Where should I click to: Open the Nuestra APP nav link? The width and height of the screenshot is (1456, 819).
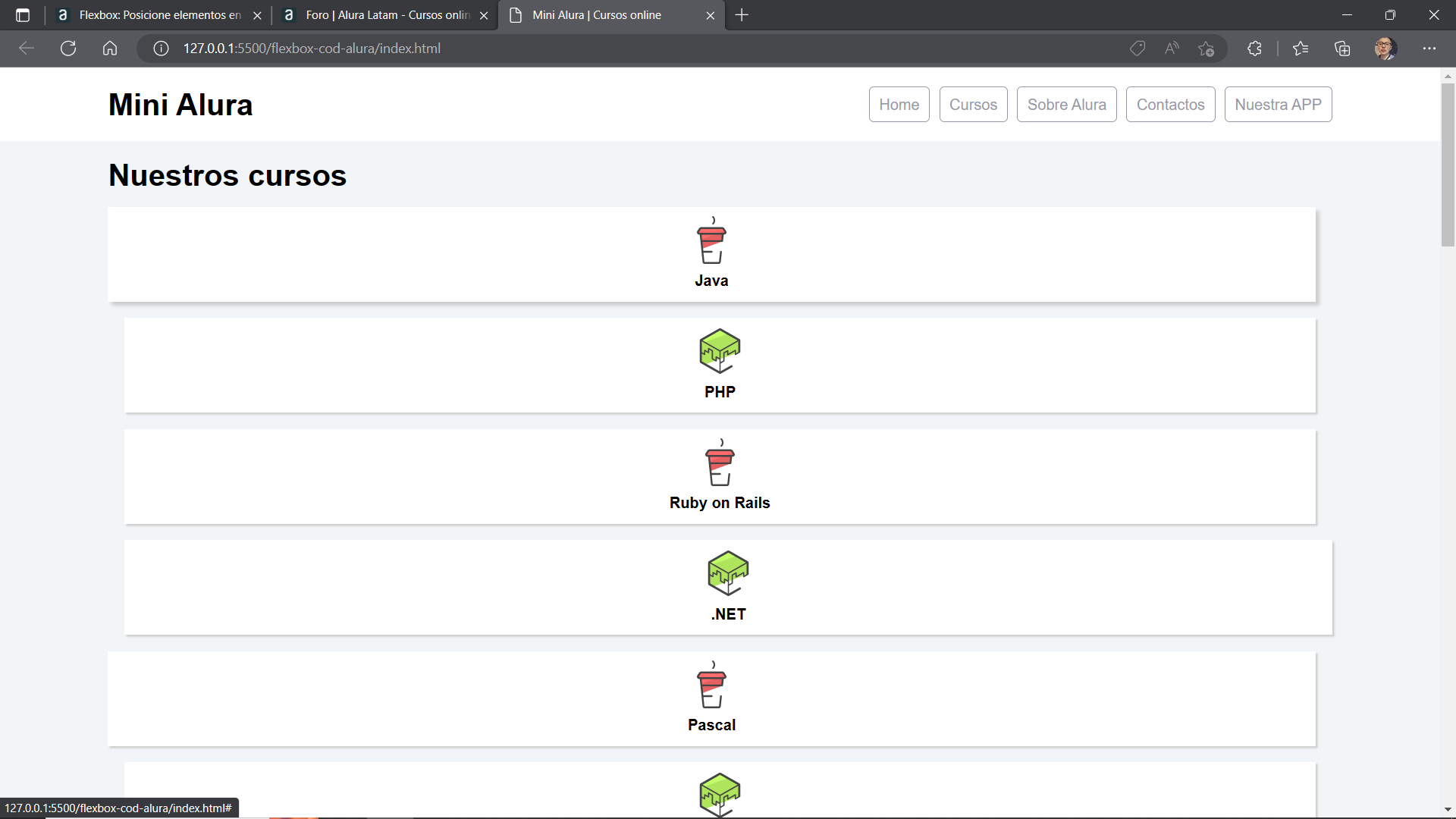point(1279,105)
